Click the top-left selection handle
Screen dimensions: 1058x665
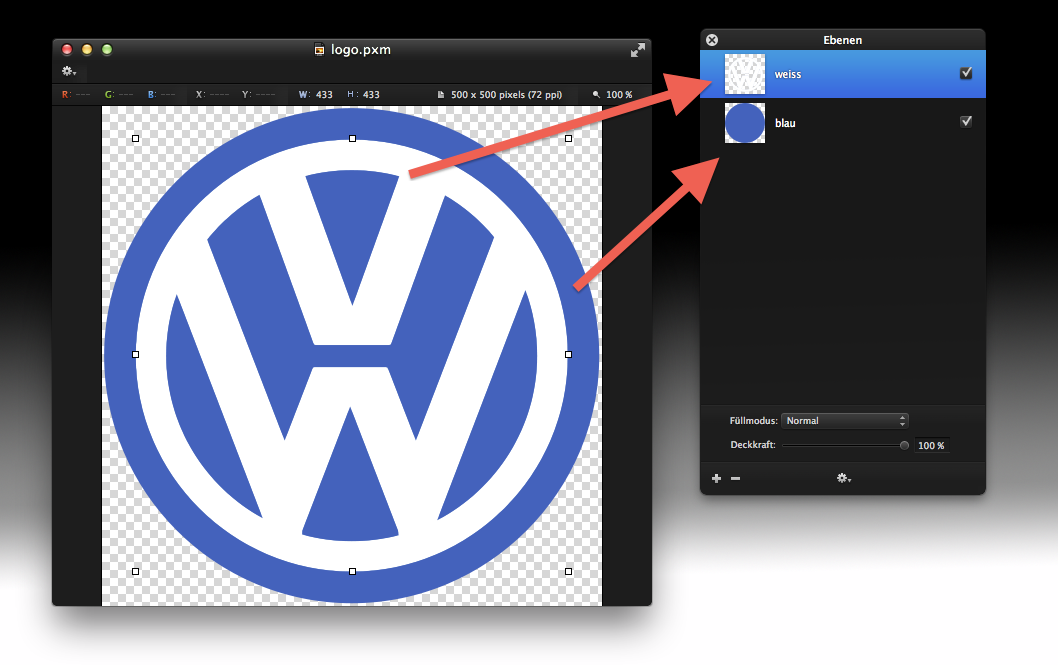point(136,138)
